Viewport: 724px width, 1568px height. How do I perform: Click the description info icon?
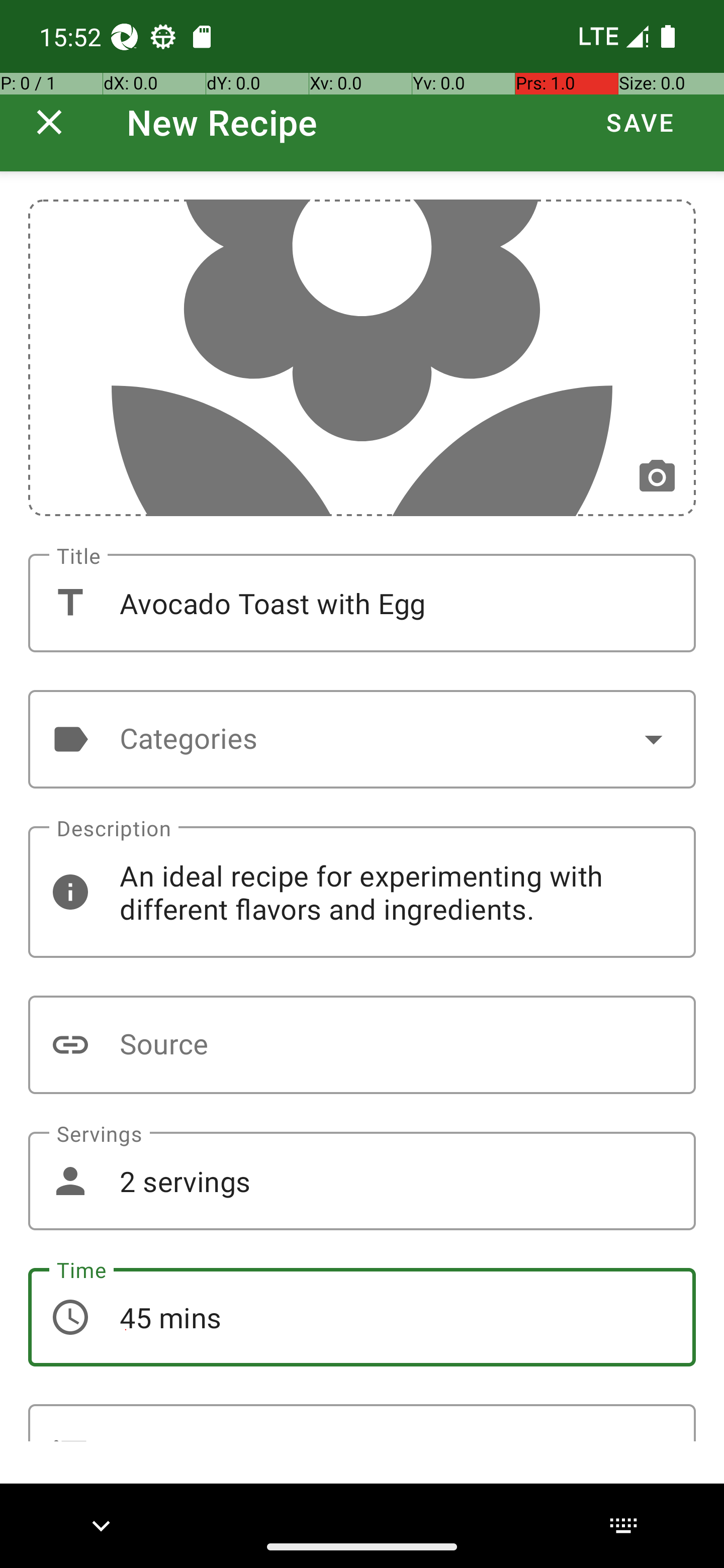point(70,892)
